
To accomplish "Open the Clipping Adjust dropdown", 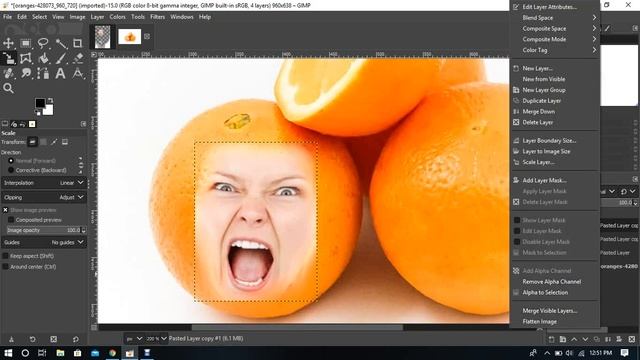I will tap(44, 197).
